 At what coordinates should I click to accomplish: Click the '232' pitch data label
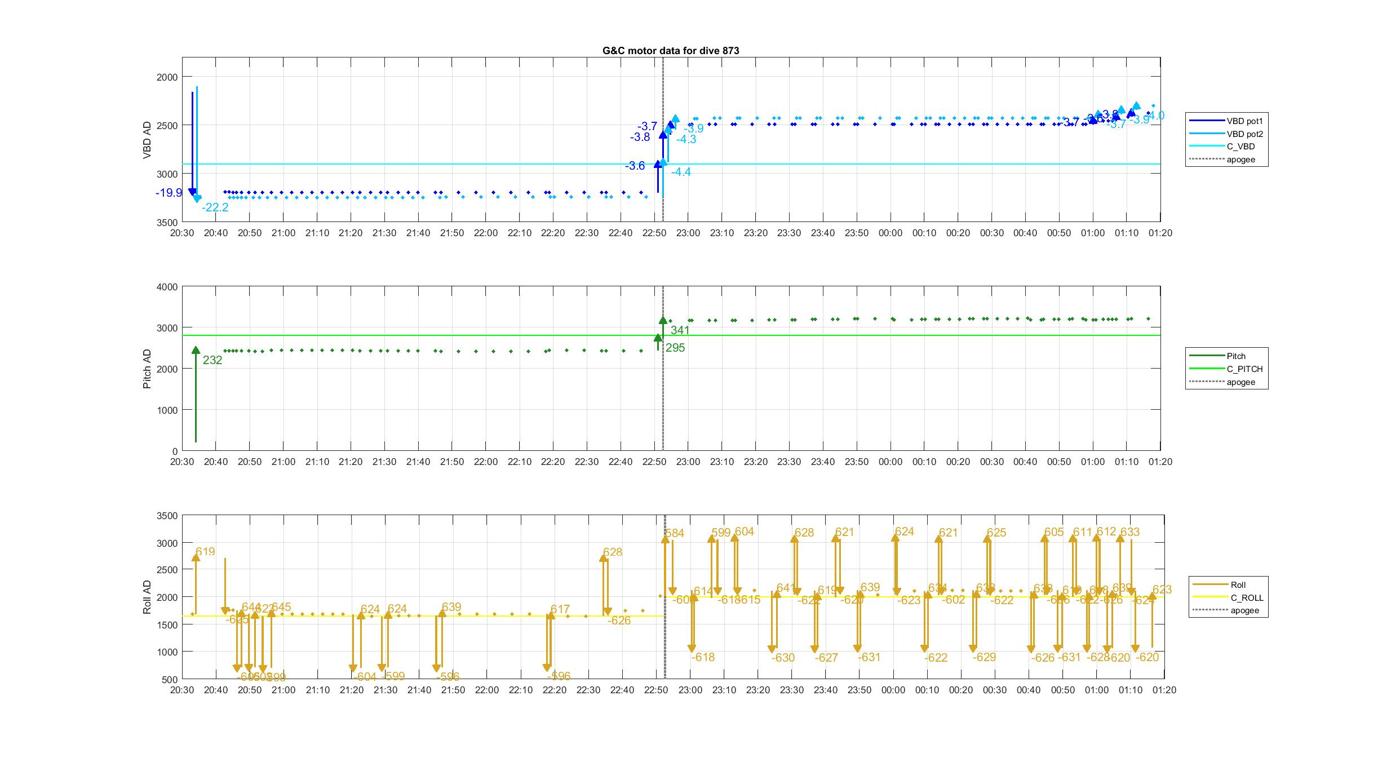point(212,360)
